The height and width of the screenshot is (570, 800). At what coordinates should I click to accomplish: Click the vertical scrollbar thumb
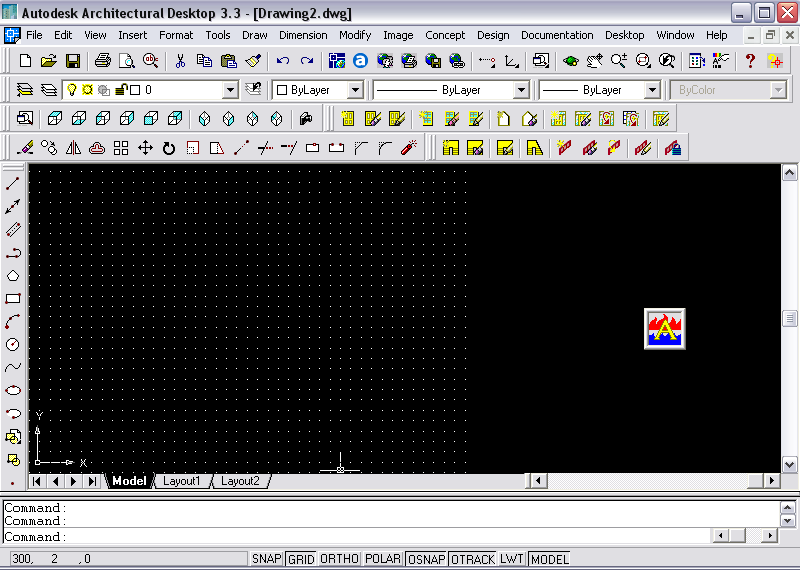click(x=789, y=318)
